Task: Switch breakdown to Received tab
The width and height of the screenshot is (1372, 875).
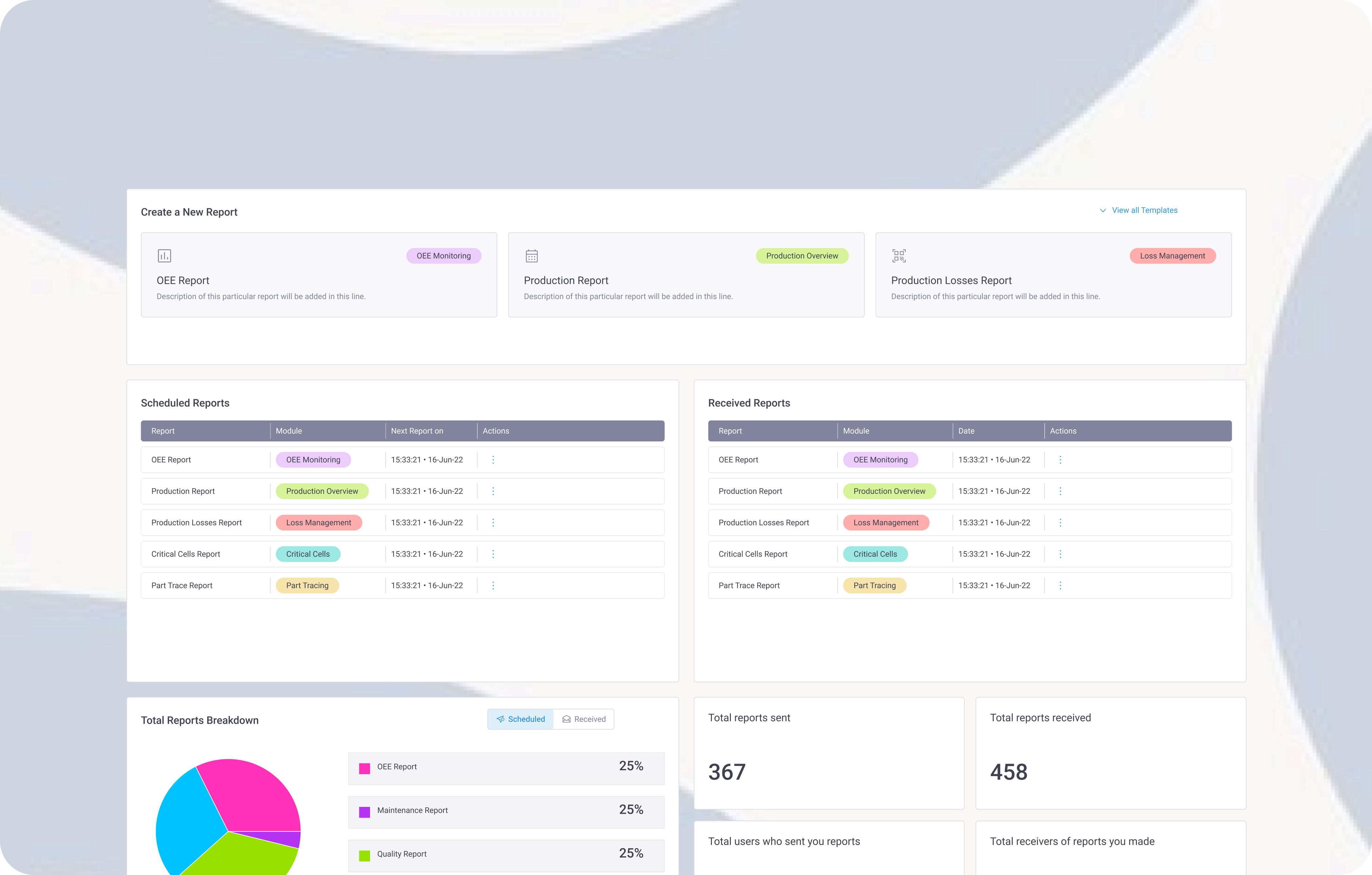Action: (x=584, y=719)
